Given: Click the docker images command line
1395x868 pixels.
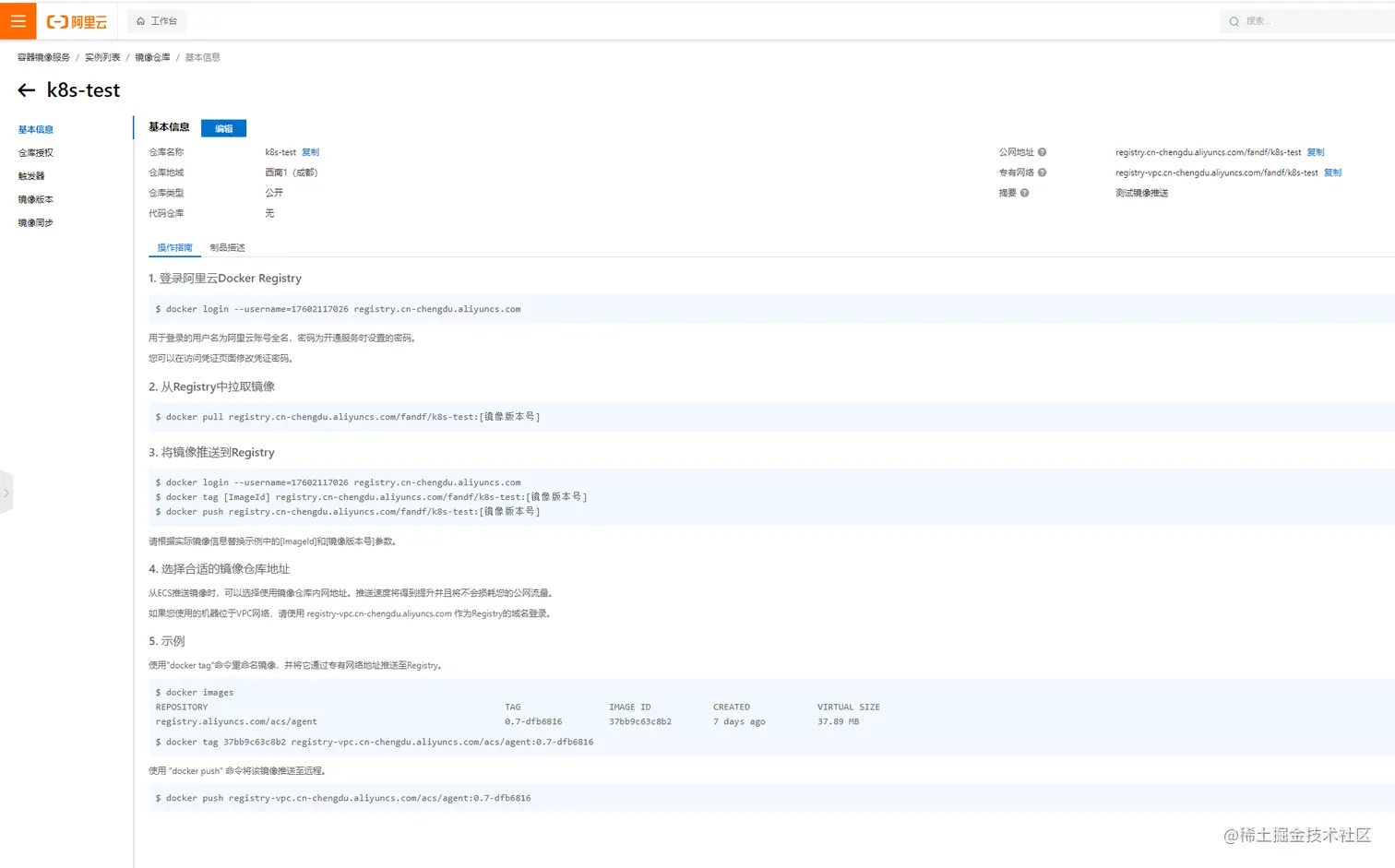Looking at the screenshot, I should click(x=194, y=693).
